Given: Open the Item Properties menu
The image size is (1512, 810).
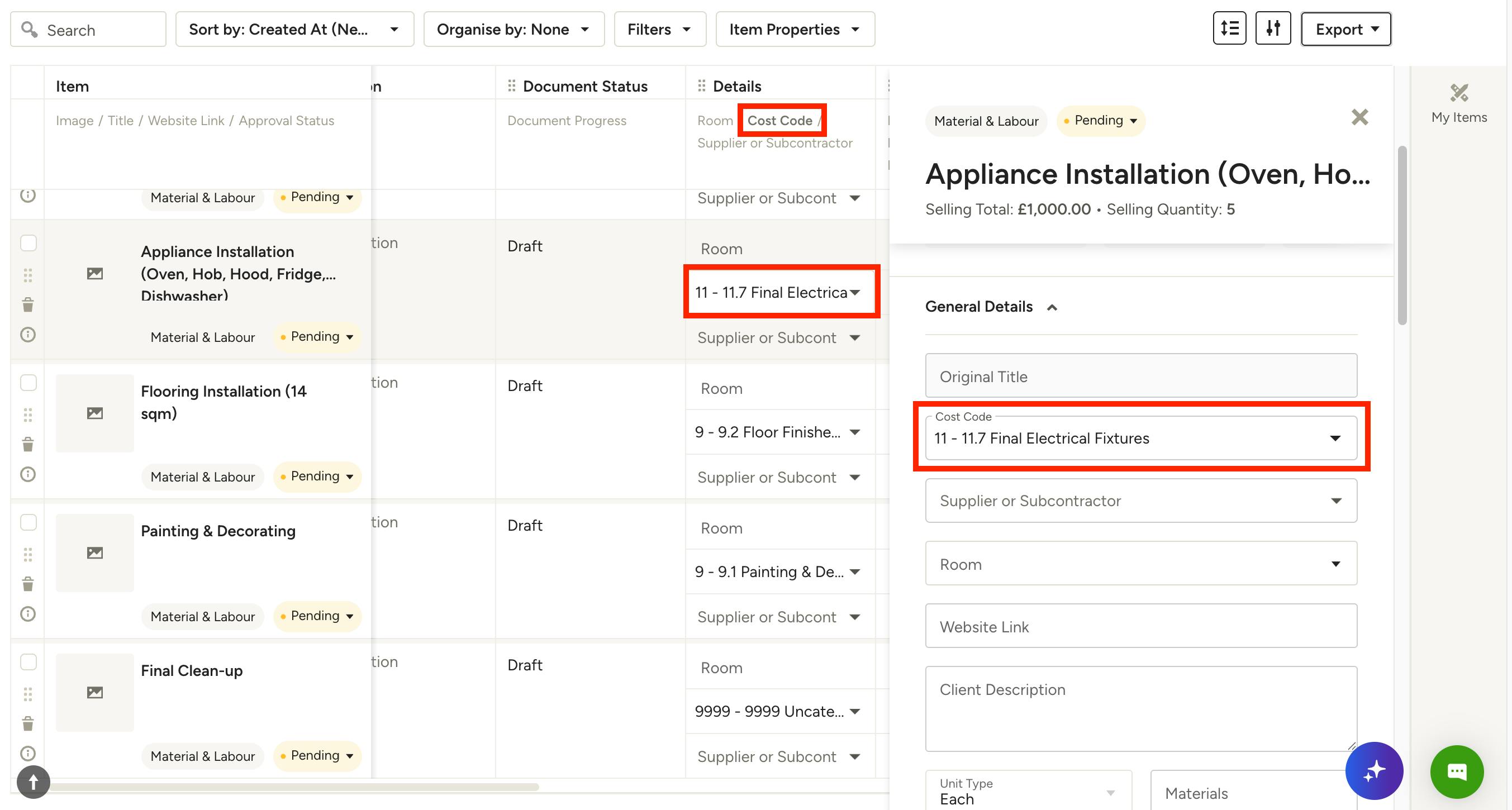Looking at the screenshot, I should click(795, 30).
